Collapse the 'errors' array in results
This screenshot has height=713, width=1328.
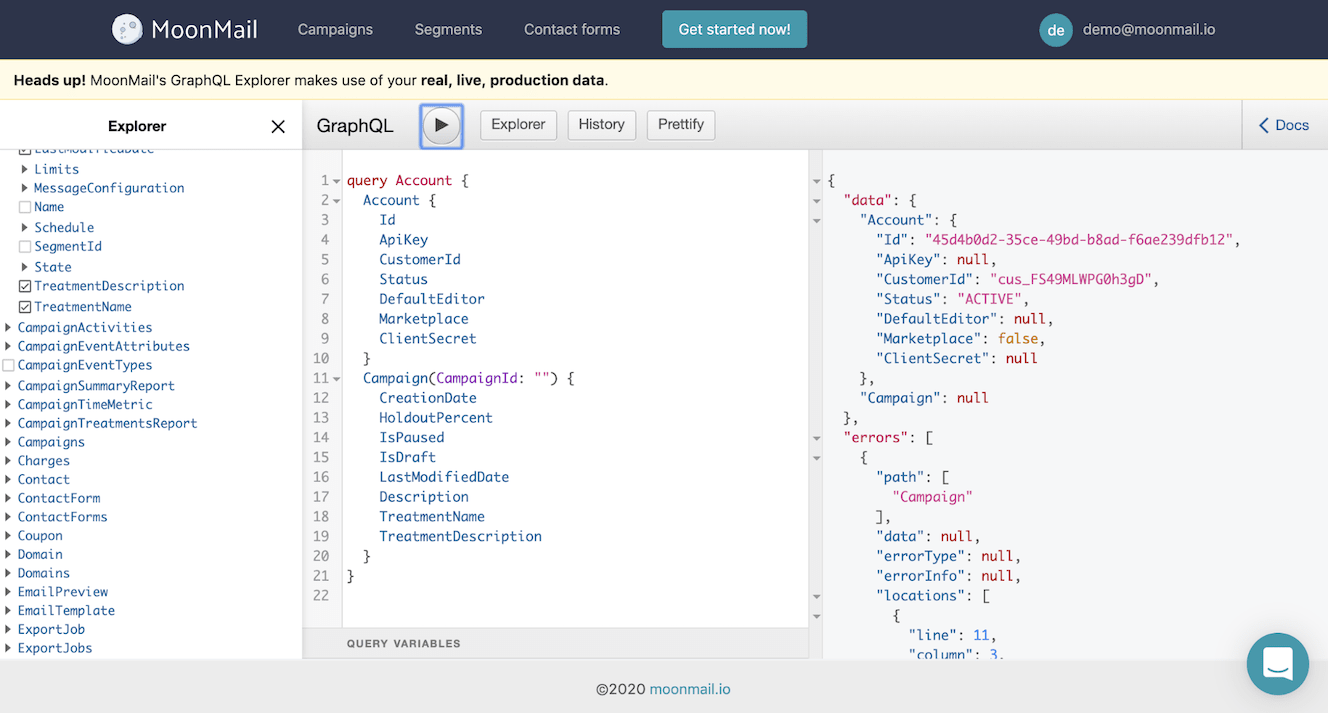click(x=817, y=438)
